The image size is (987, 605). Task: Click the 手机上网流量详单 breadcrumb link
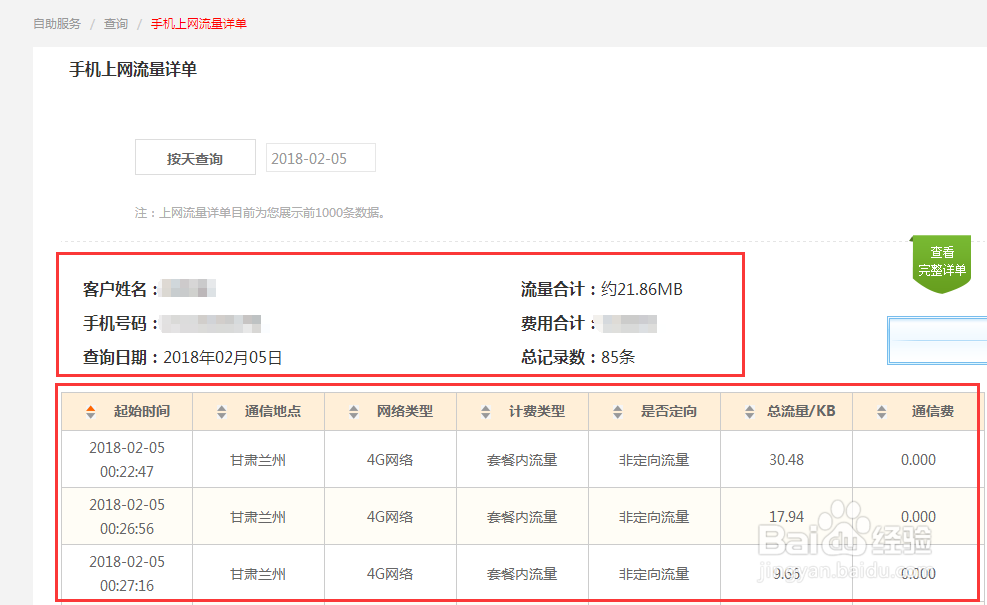(198, 23)
